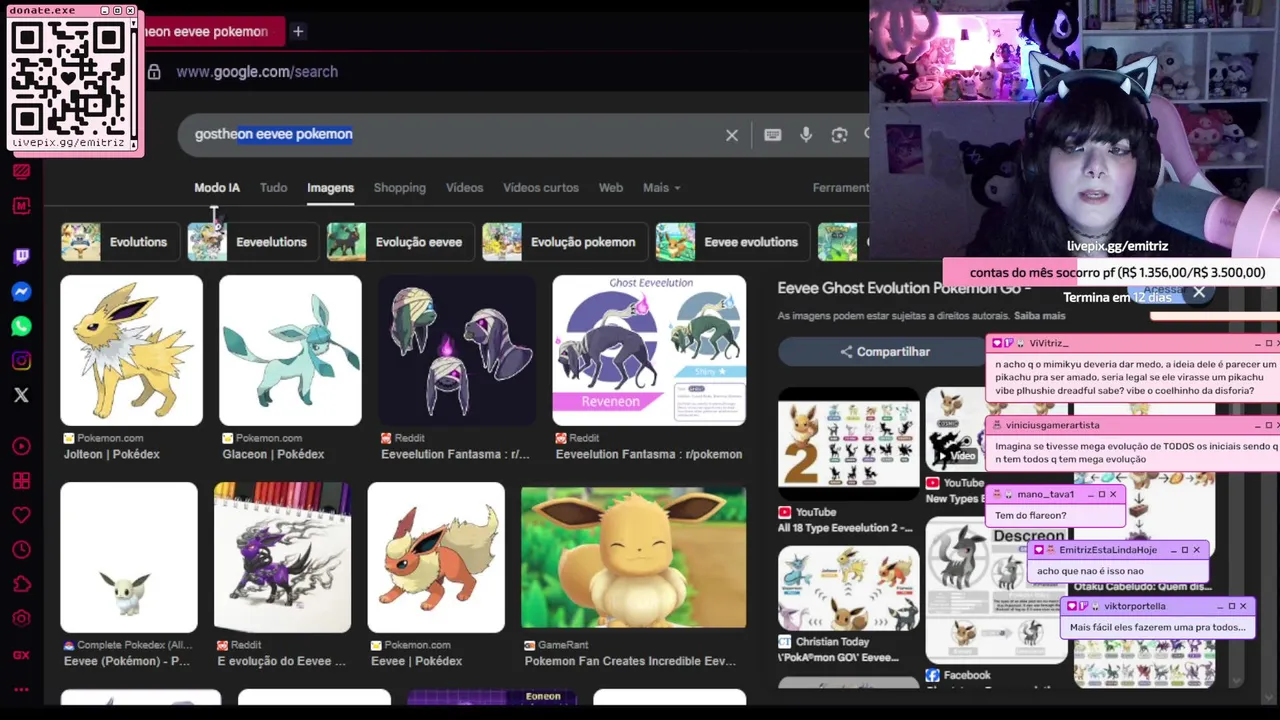The height and width of the screenshot is (720, 1280).
Task: Click the GX icon in sidebar
Action: pyautogui.click(x=21, y=655)
